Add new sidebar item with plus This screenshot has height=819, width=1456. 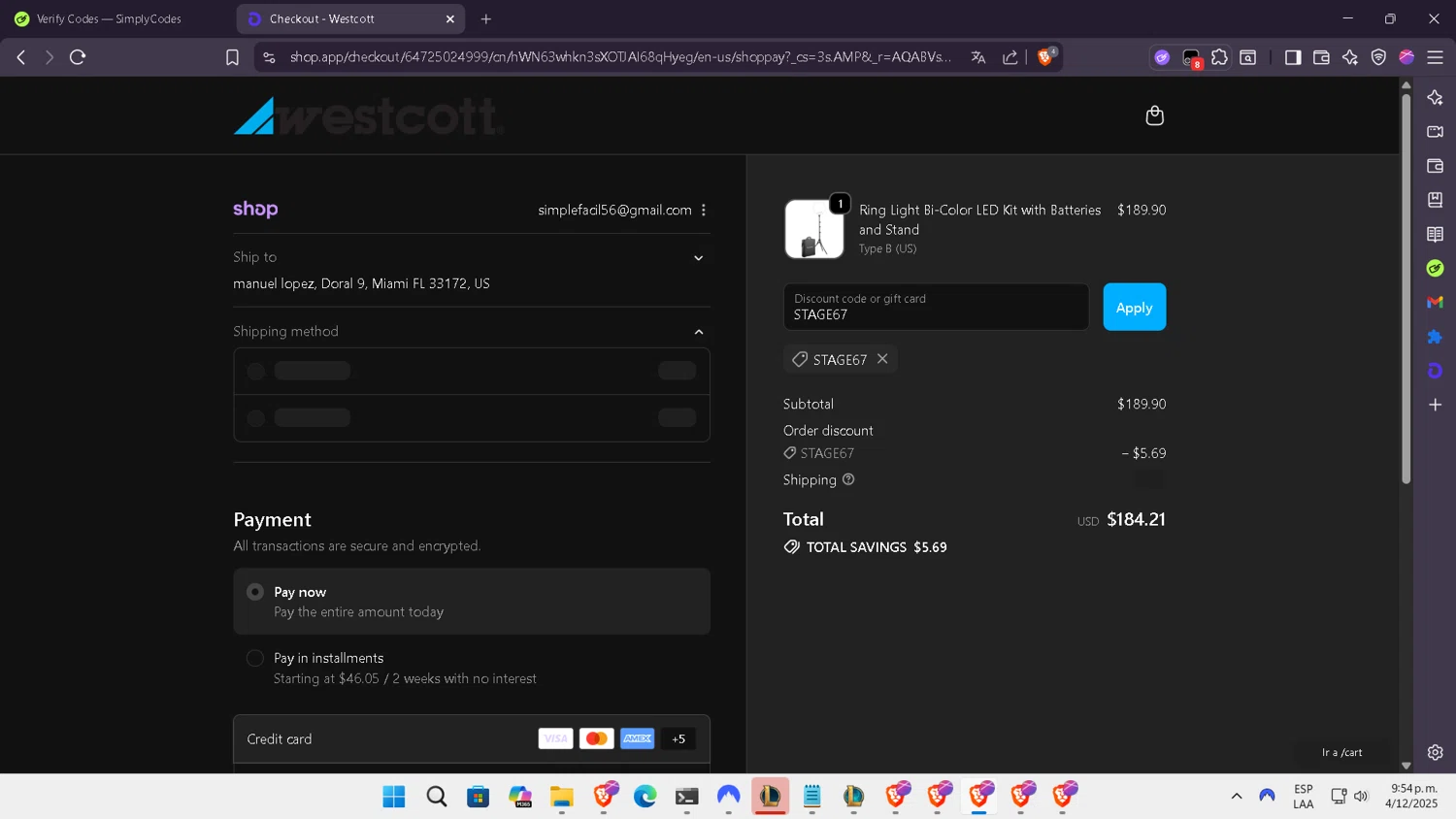1435,405
